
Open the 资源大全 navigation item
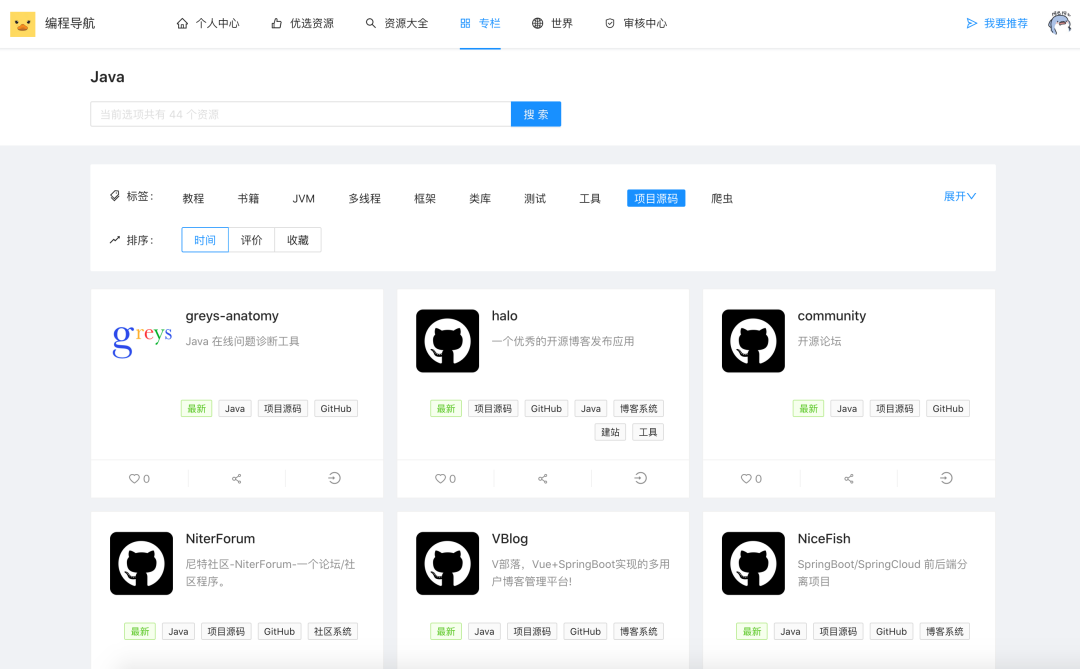point(397,23)
